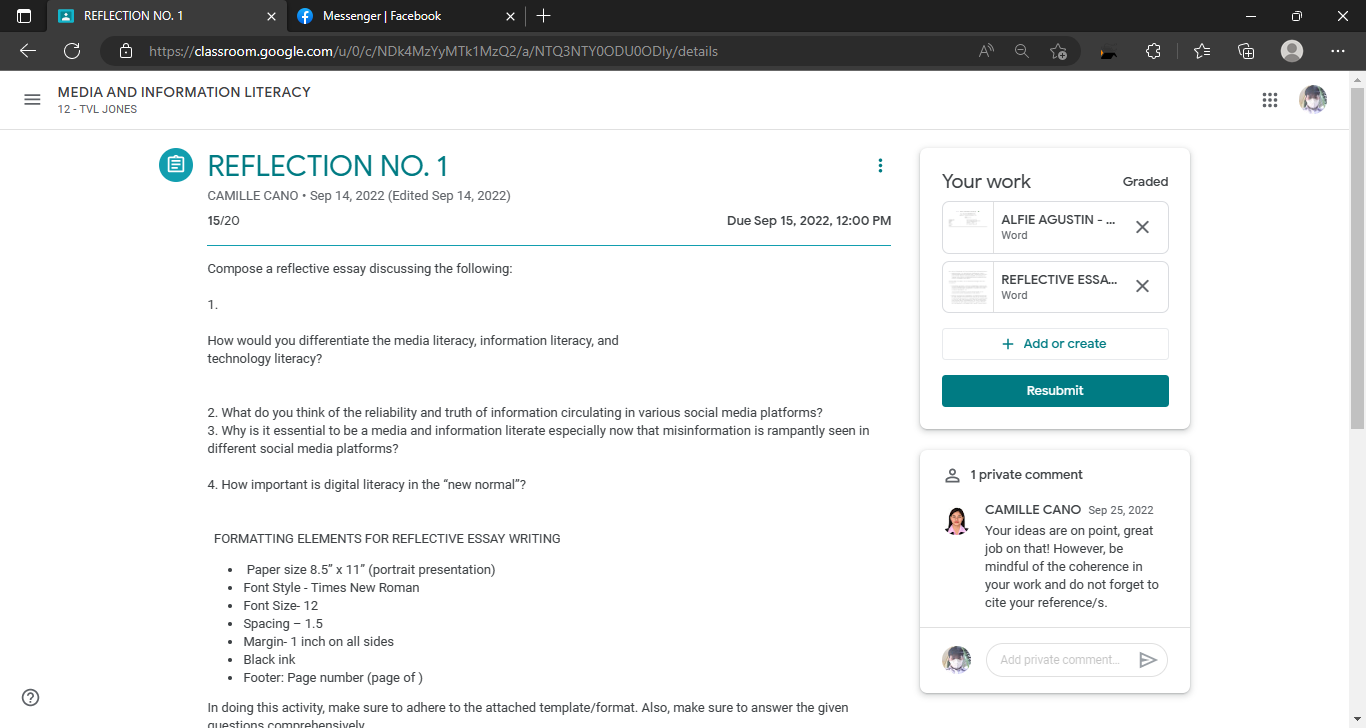
Task: Open the Google account avatar at top right
Action: [x=1313, y=99]
